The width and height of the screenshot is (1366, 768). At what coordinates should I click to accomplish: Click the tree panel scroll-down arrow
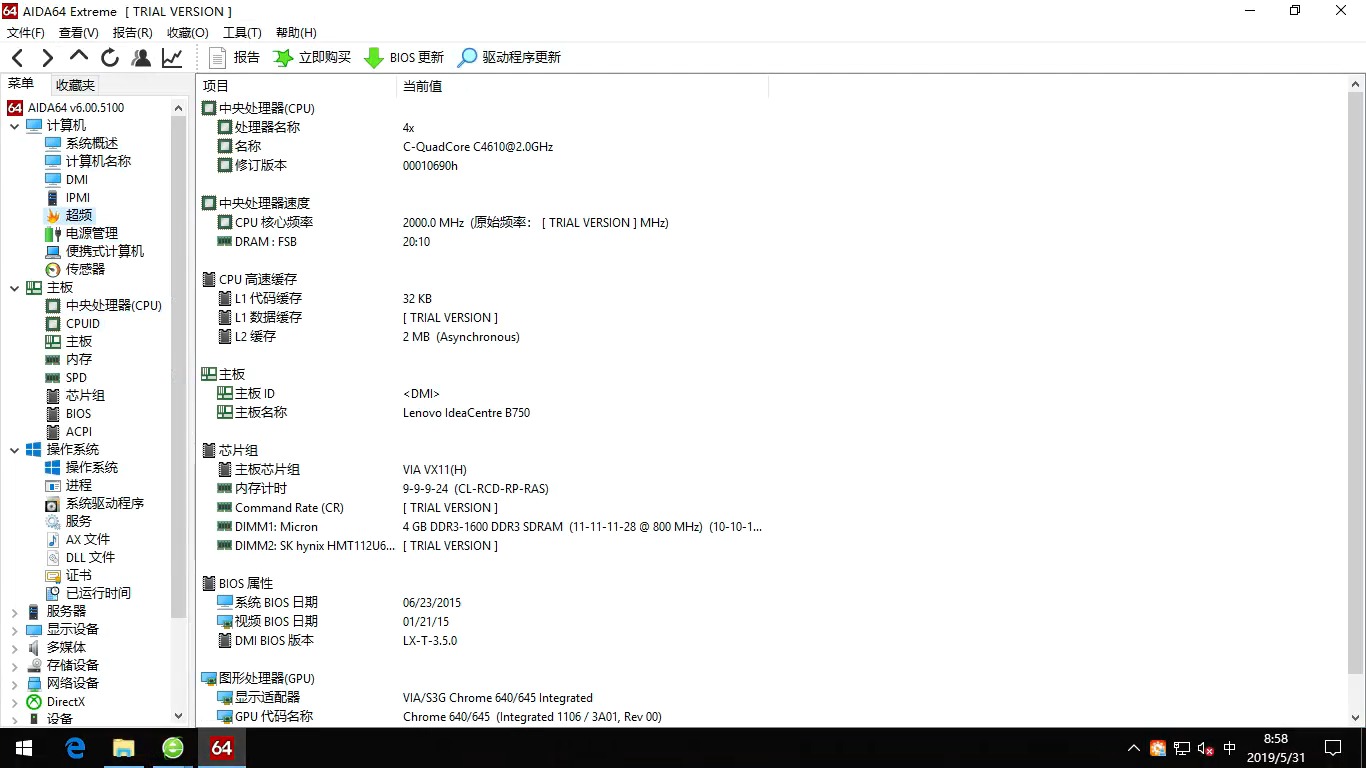click(x=179, y=716)
